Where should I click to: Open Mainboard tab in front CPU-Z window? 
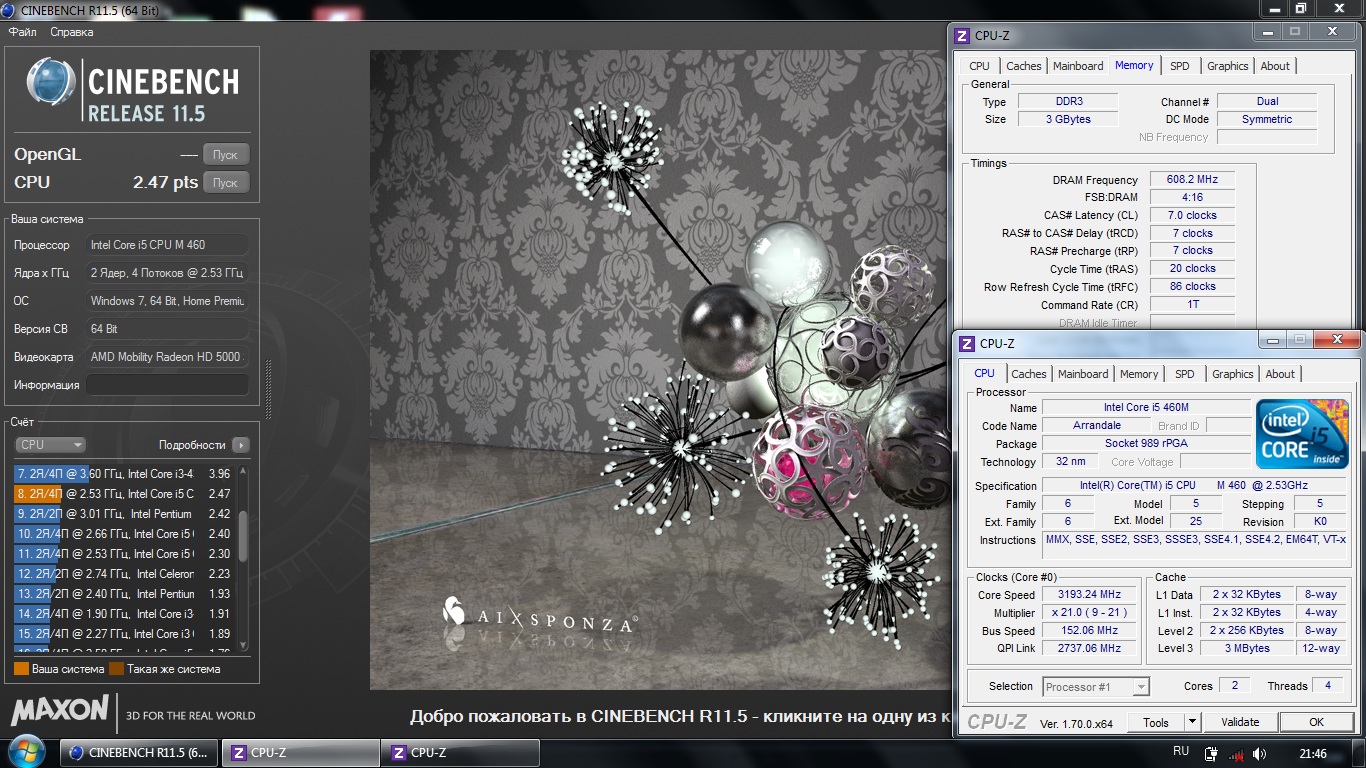(1083, 374)
